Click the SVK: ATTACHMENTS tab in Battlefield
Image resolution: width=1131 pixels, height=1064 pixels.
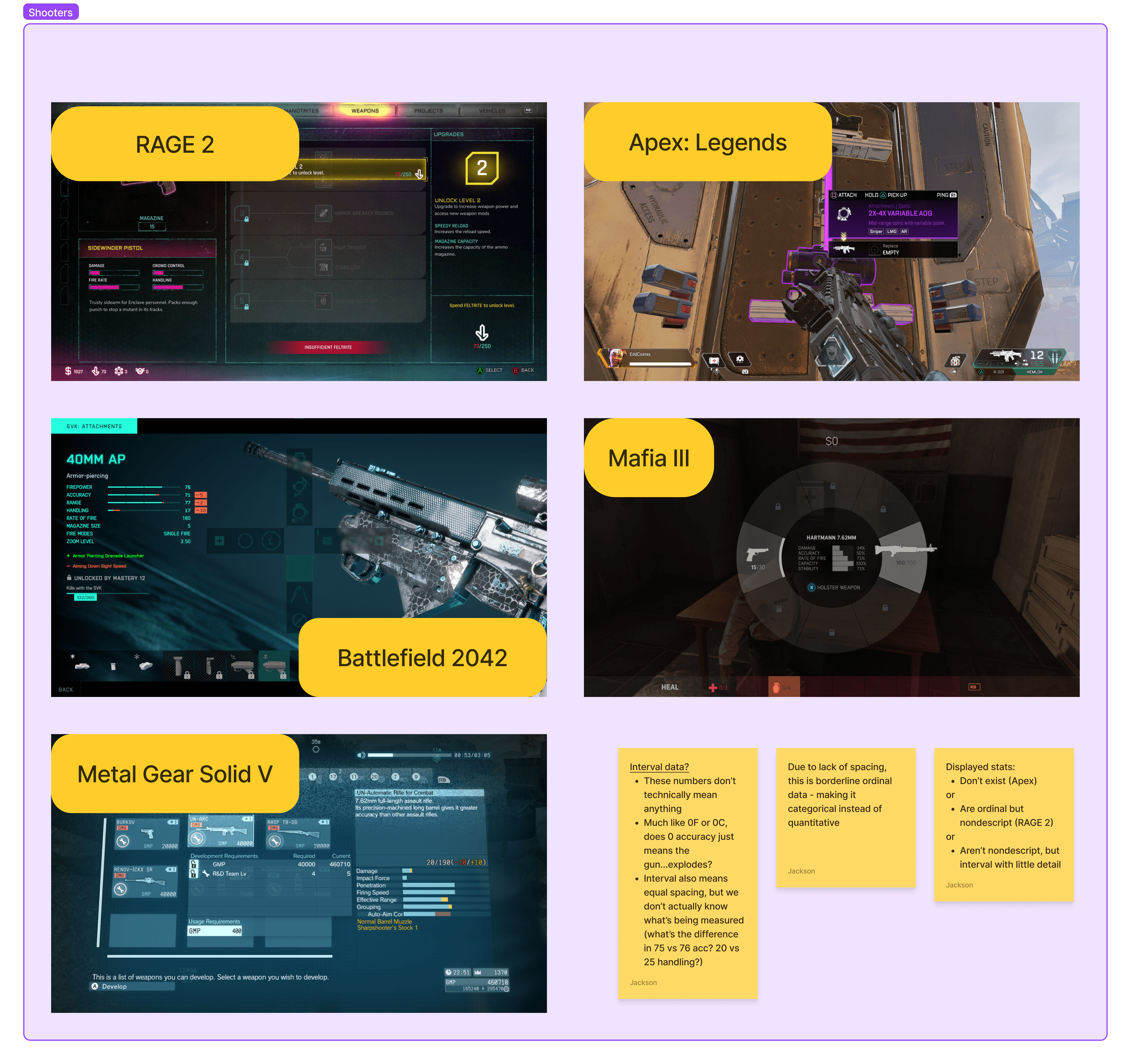[x=94, y=426]
